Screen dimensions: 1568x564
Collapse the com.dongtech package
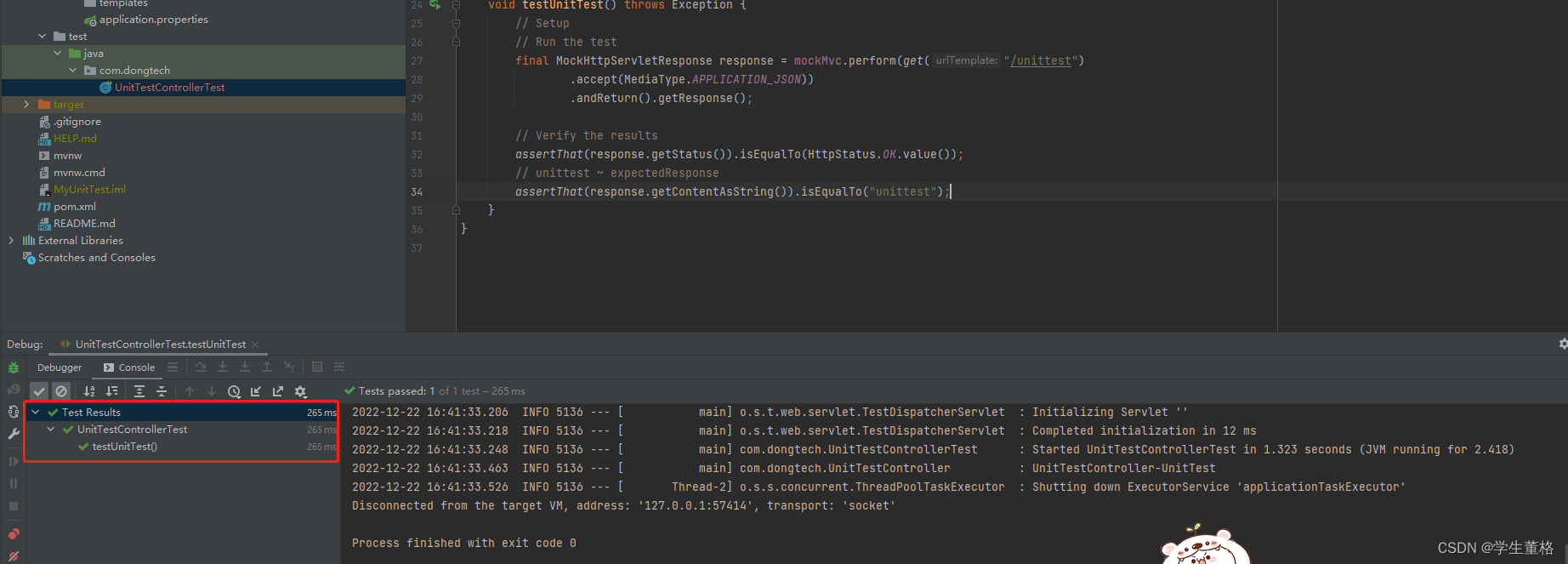[x=73, y=71]
